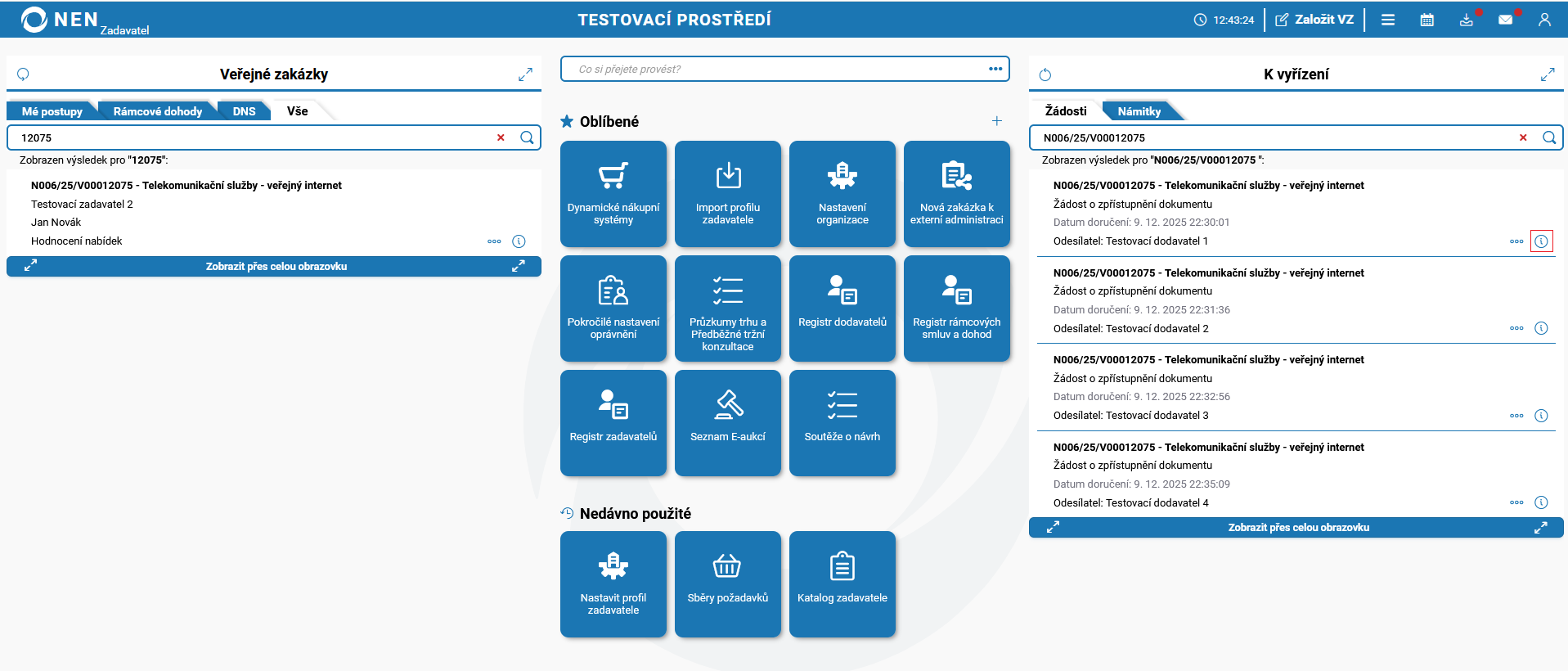Open downloads icon in header
This screenshot has width=1568, height=671.
coord(1467,20)
